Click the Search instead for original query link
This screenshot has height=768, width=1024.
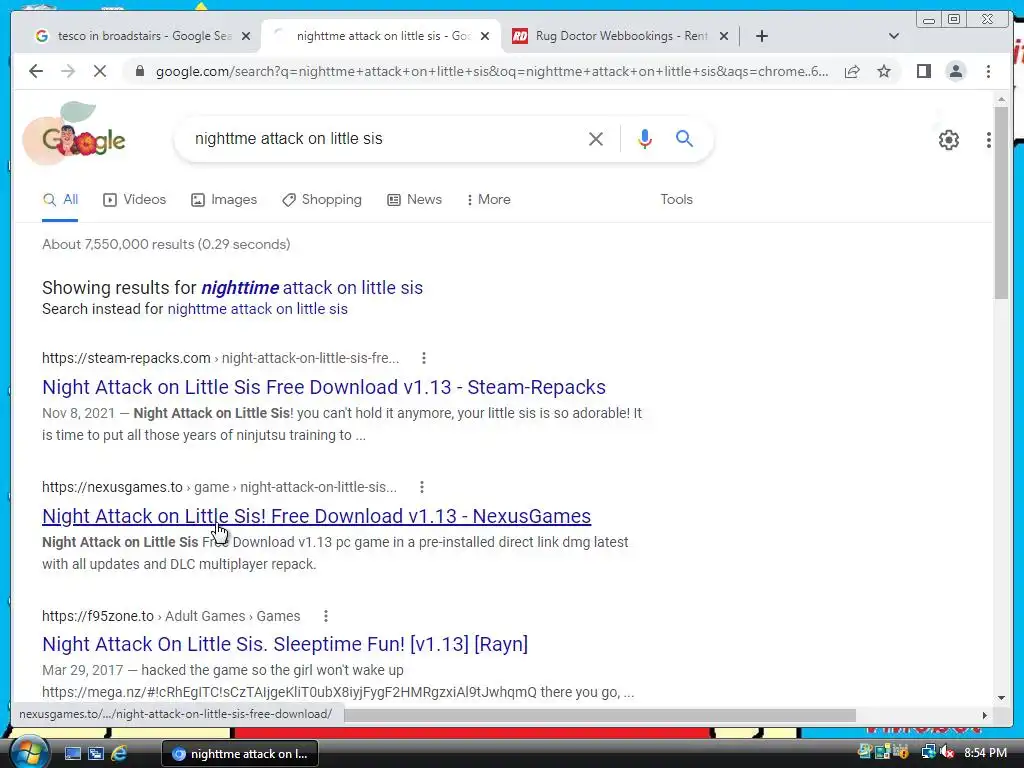point(257,309)
